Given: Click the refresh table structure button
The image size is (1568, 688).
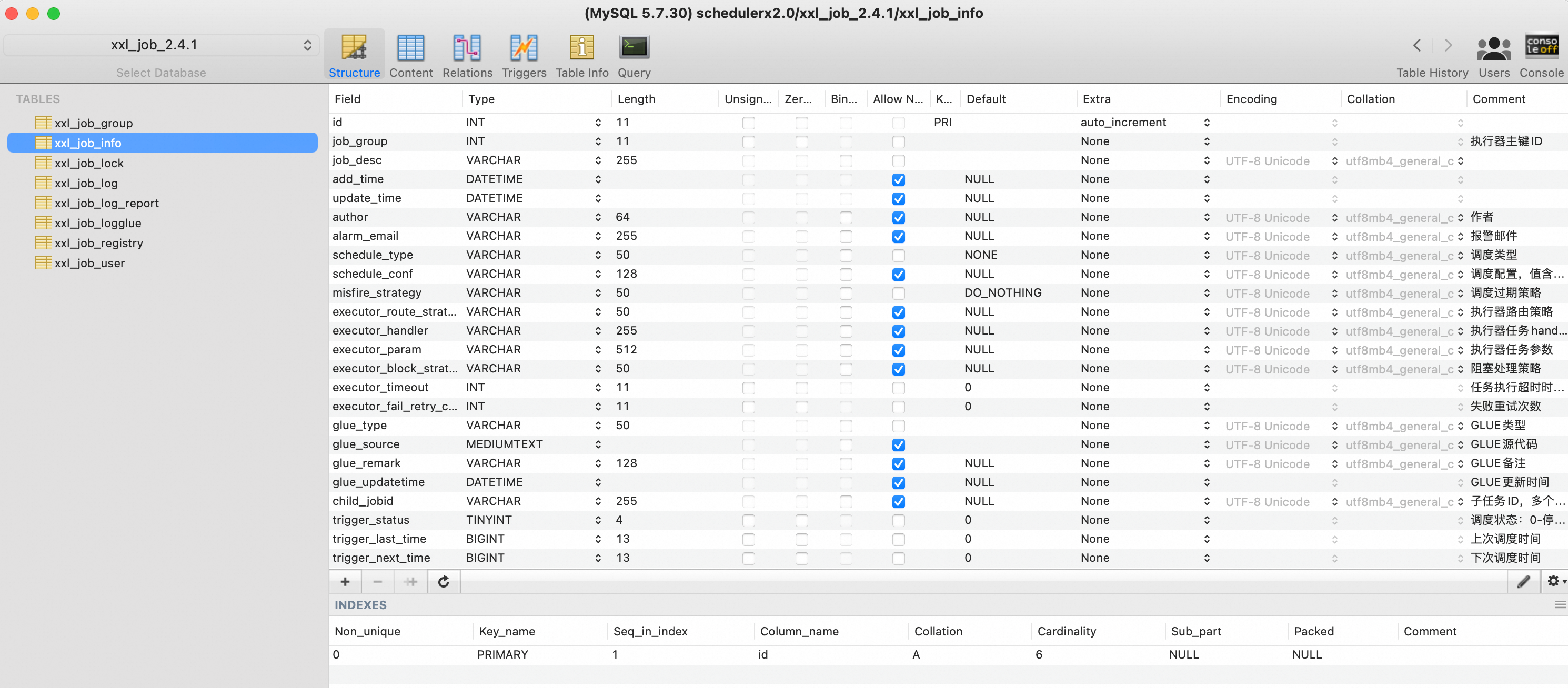Looking at the screenshot, I should 443,582.
